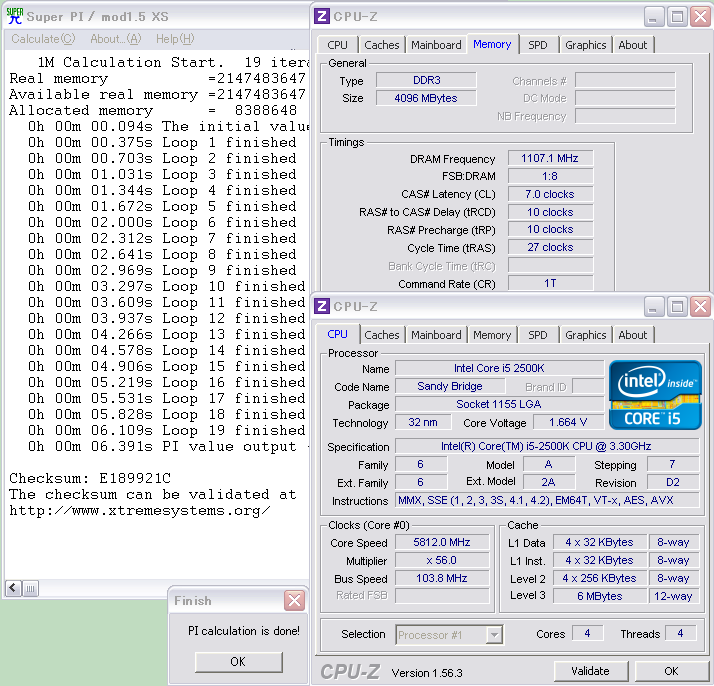Click OK button in lower CPU-Z window

(671, 671)
